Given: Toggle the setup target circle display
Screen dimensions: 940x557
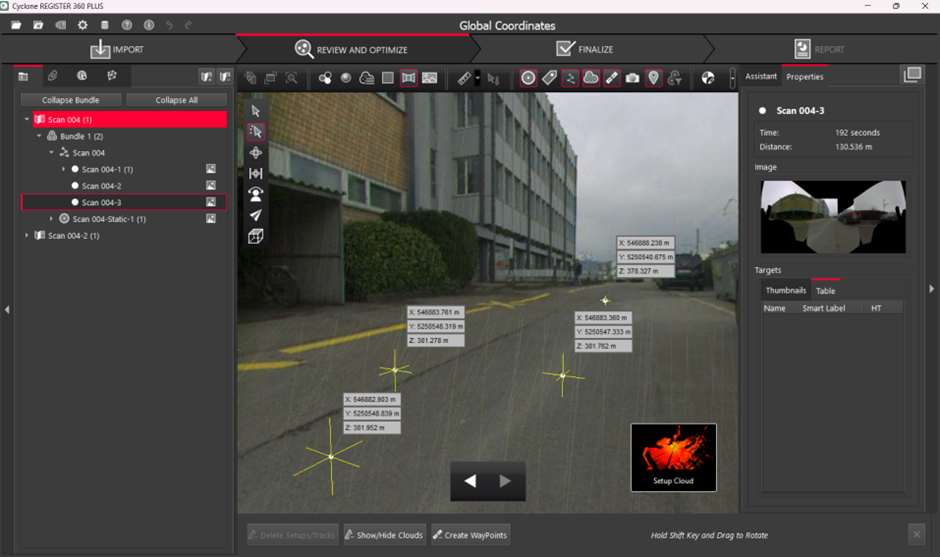Looking at the screenshot, I should click(x=528, y=78).
